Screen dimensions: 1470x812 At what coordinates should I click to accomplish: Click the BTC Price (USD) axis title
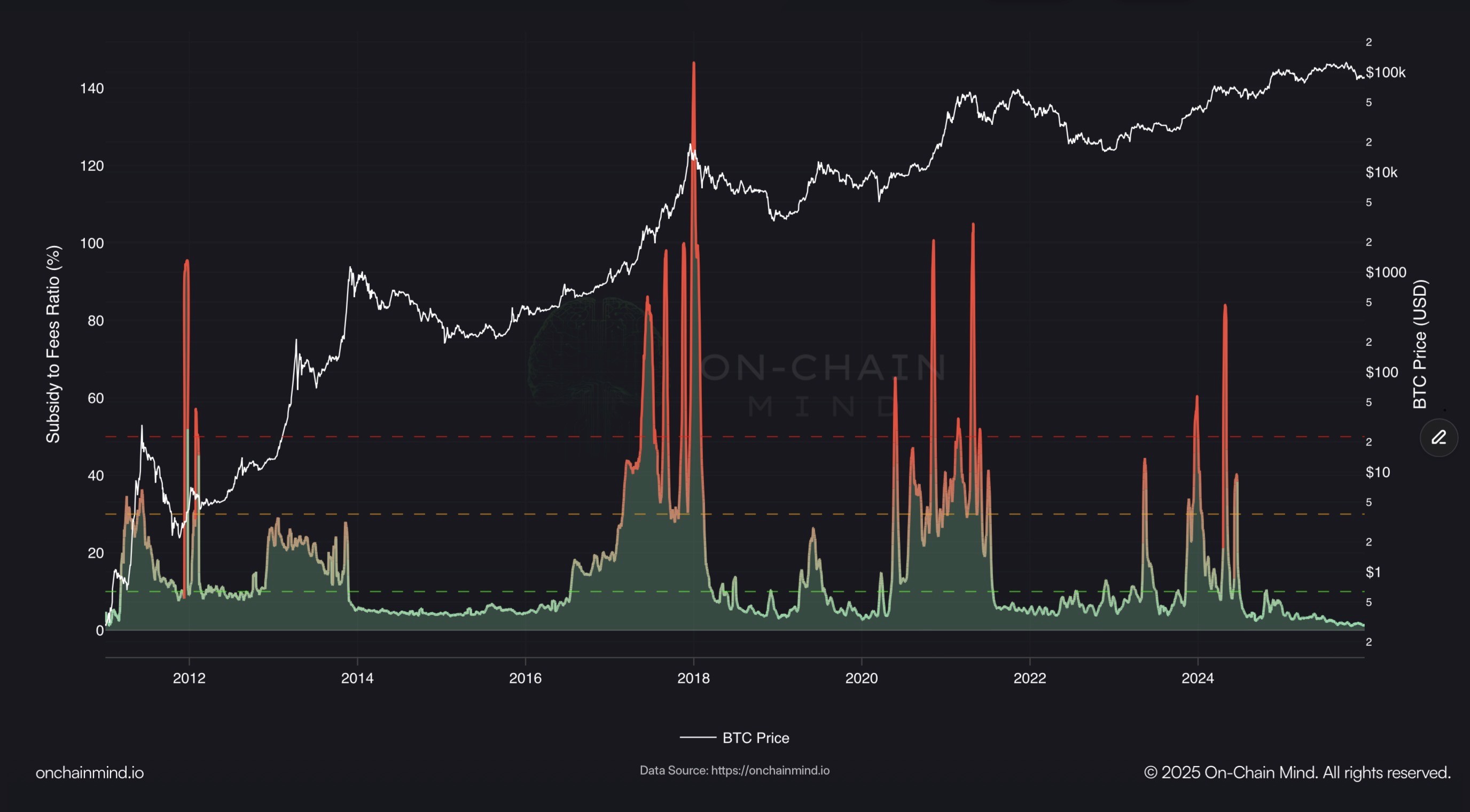[1420, 344]
